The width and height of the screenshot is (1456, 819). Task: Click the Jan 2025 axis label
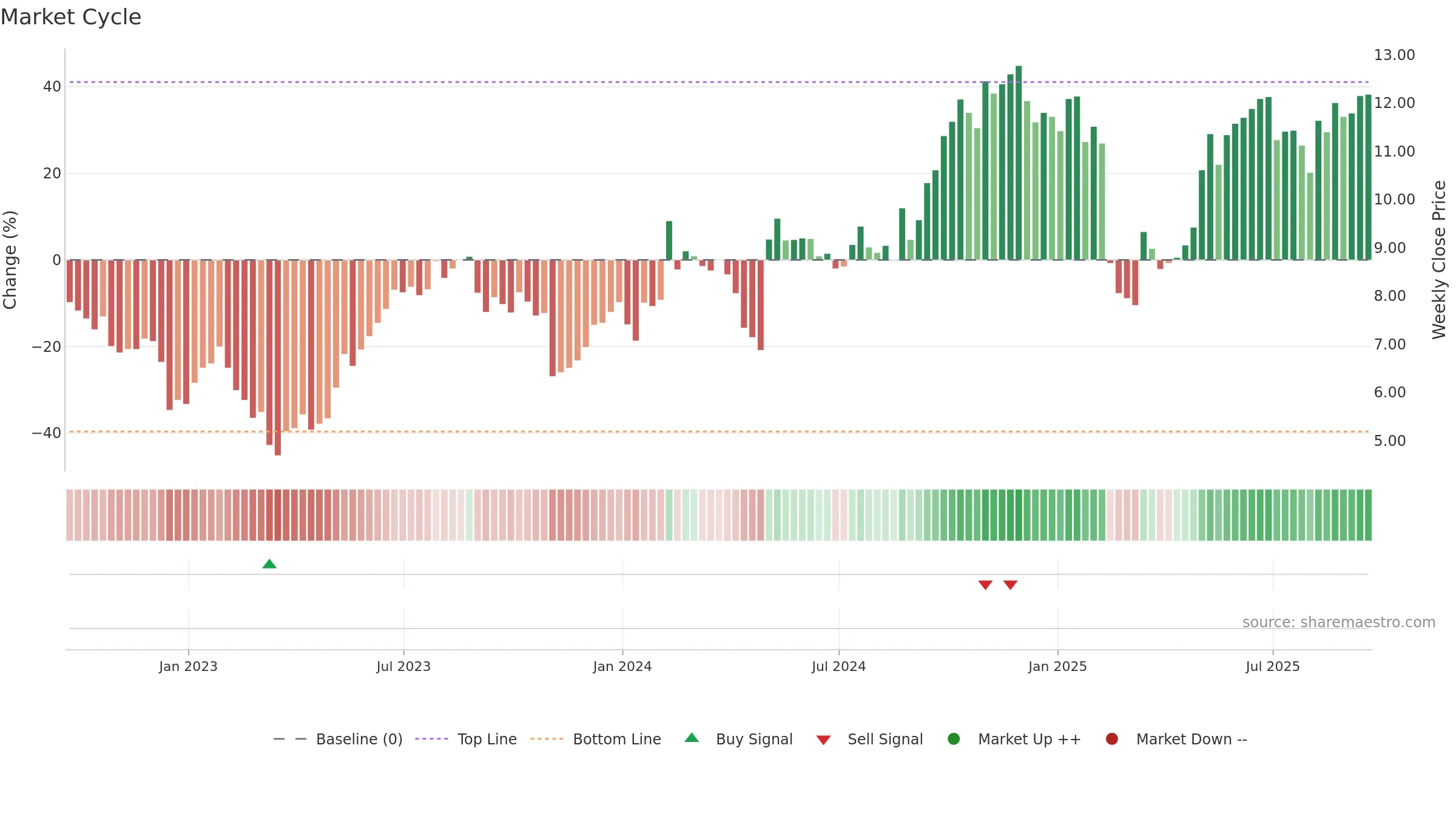tap(1057, 666)
